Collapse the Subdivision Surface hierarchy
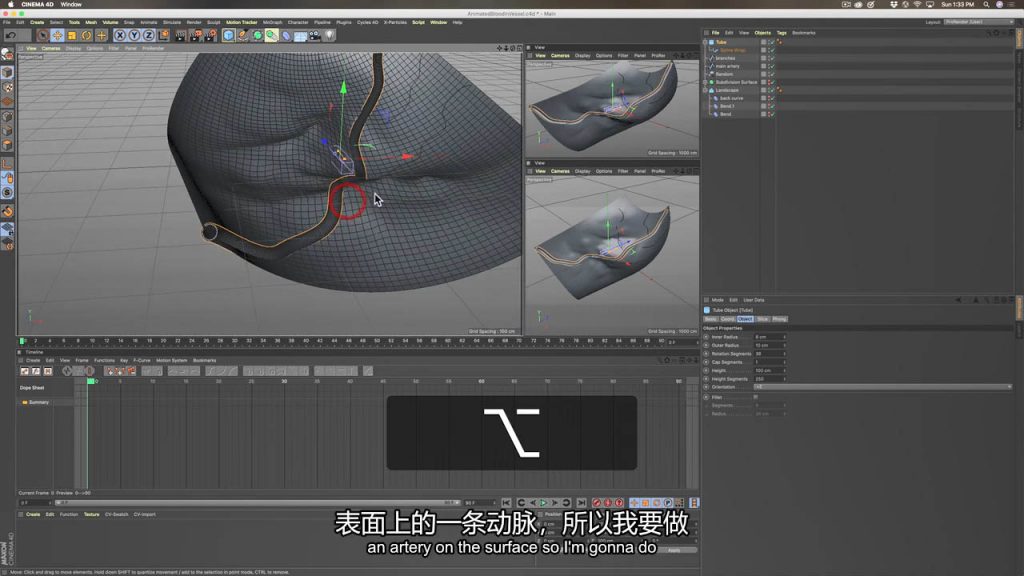Screen dimensions: 1024x576 [x=705, y=82]
